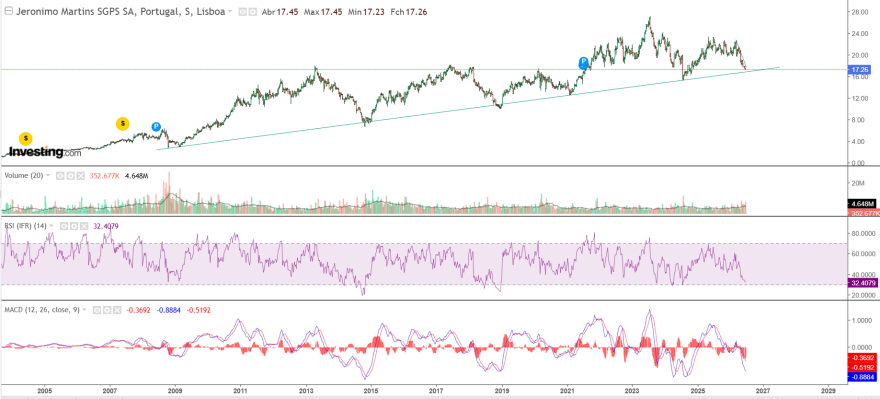Click the red 352.677K value in Volume legend
880x399 pixels.
(x=104, y=176)
